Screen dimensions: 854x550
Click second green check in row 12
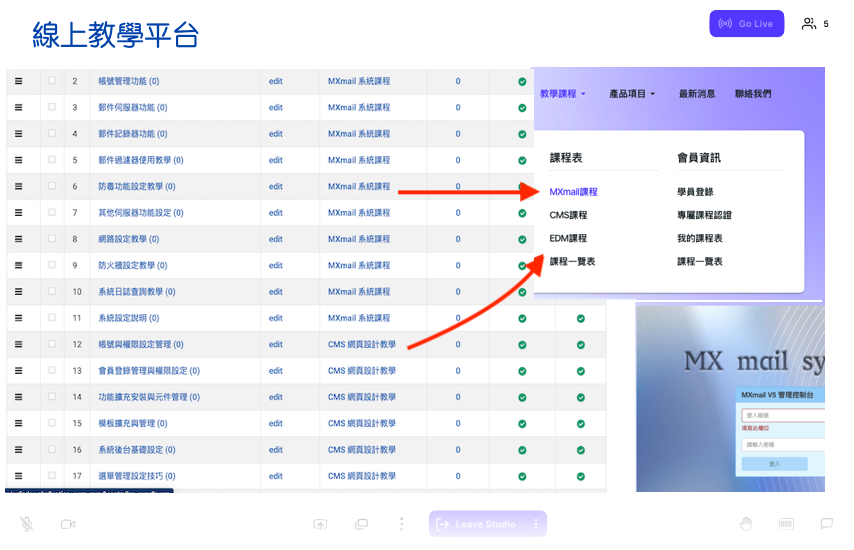581,345
